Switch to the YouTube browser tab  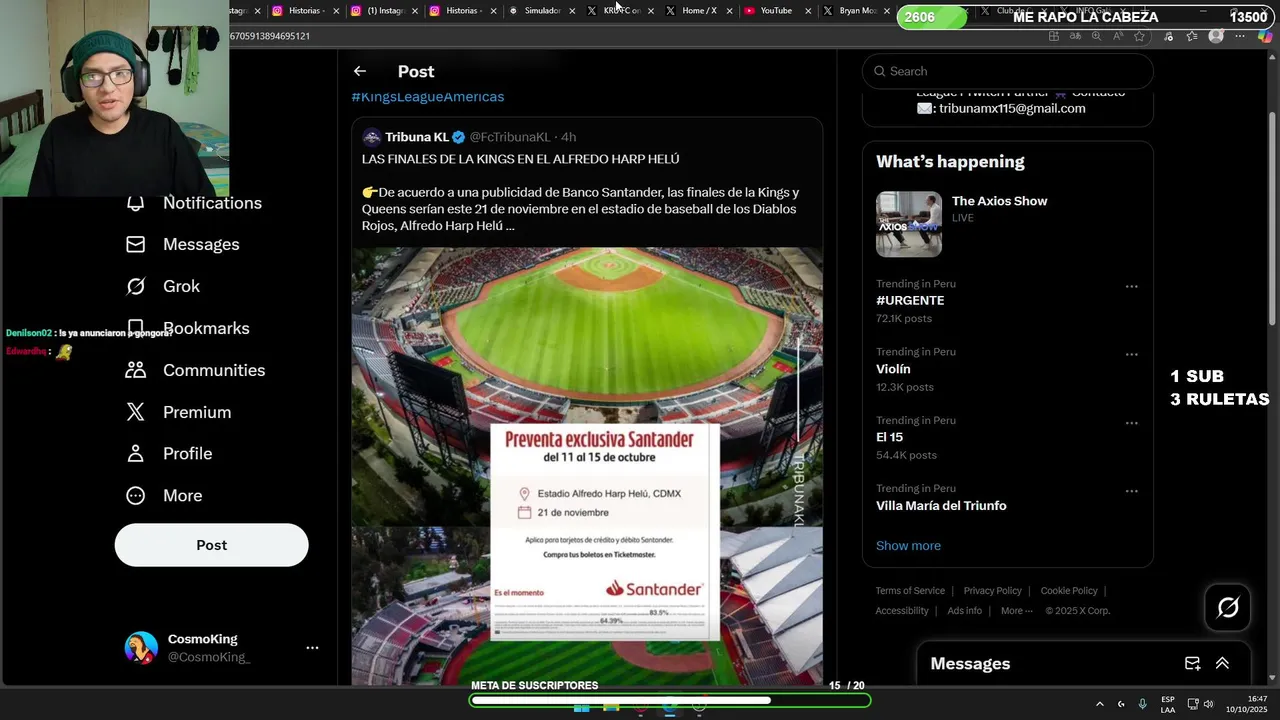(x=775, y=11)
